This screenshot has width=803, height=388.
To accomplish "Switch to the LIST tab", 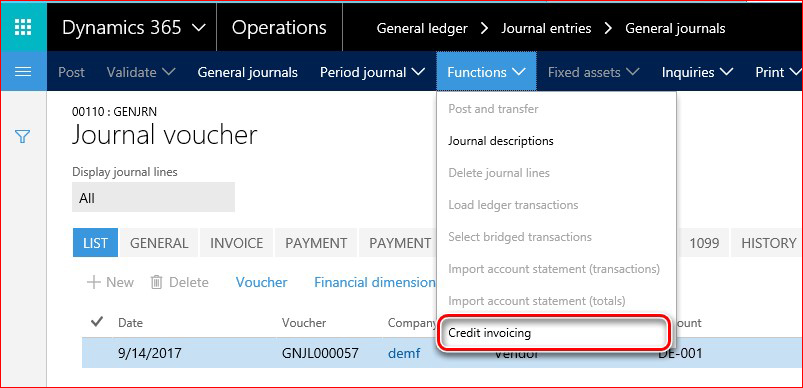I will tap(95, 243).
